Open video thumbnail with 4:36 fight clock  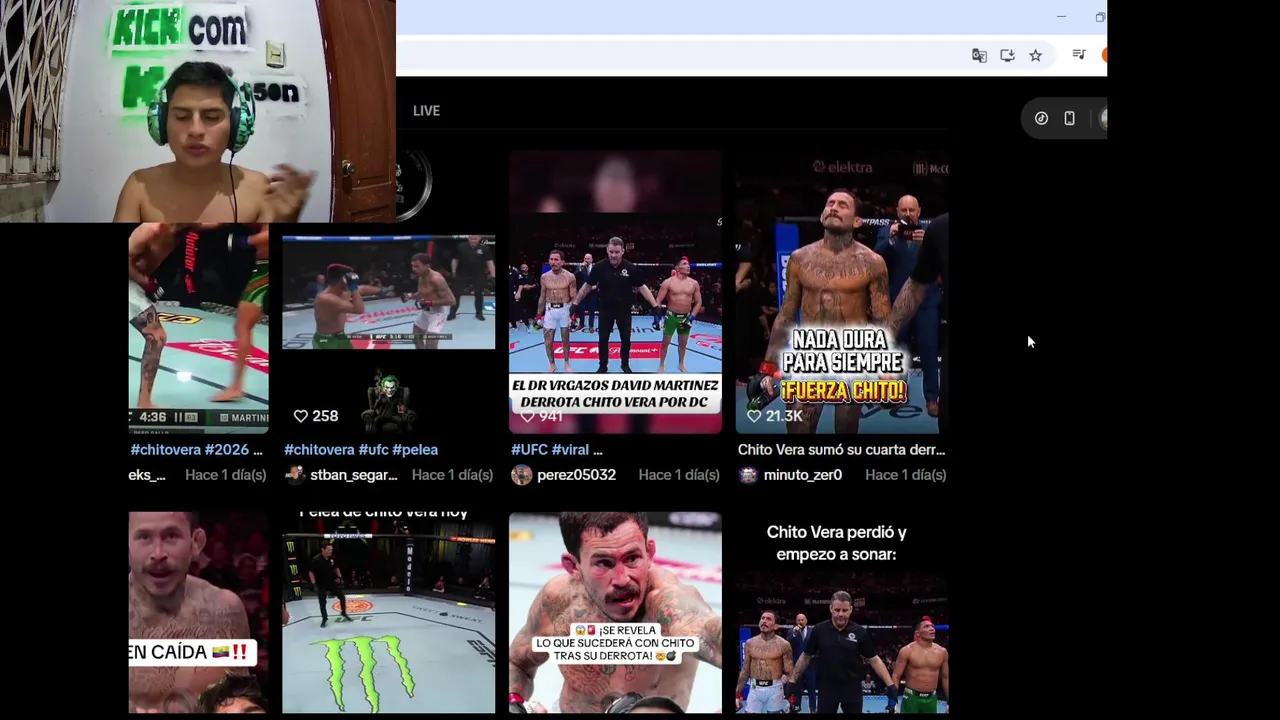pos(198,328)
